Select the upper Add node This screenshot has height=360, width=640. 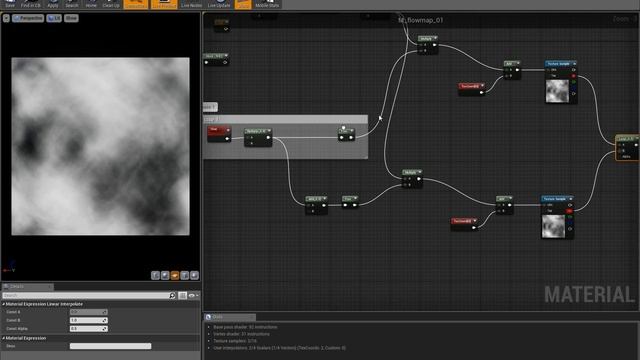[x=512, y=69]
